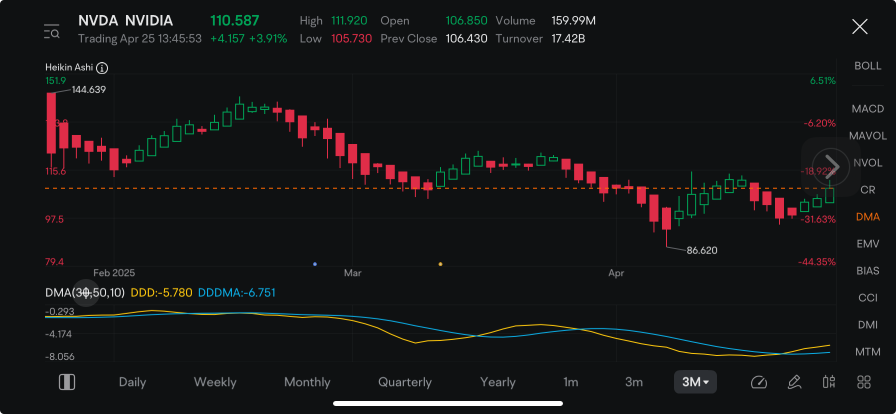
Task: Switch to the Weekly timeframe
Action: tap(215, 382)
